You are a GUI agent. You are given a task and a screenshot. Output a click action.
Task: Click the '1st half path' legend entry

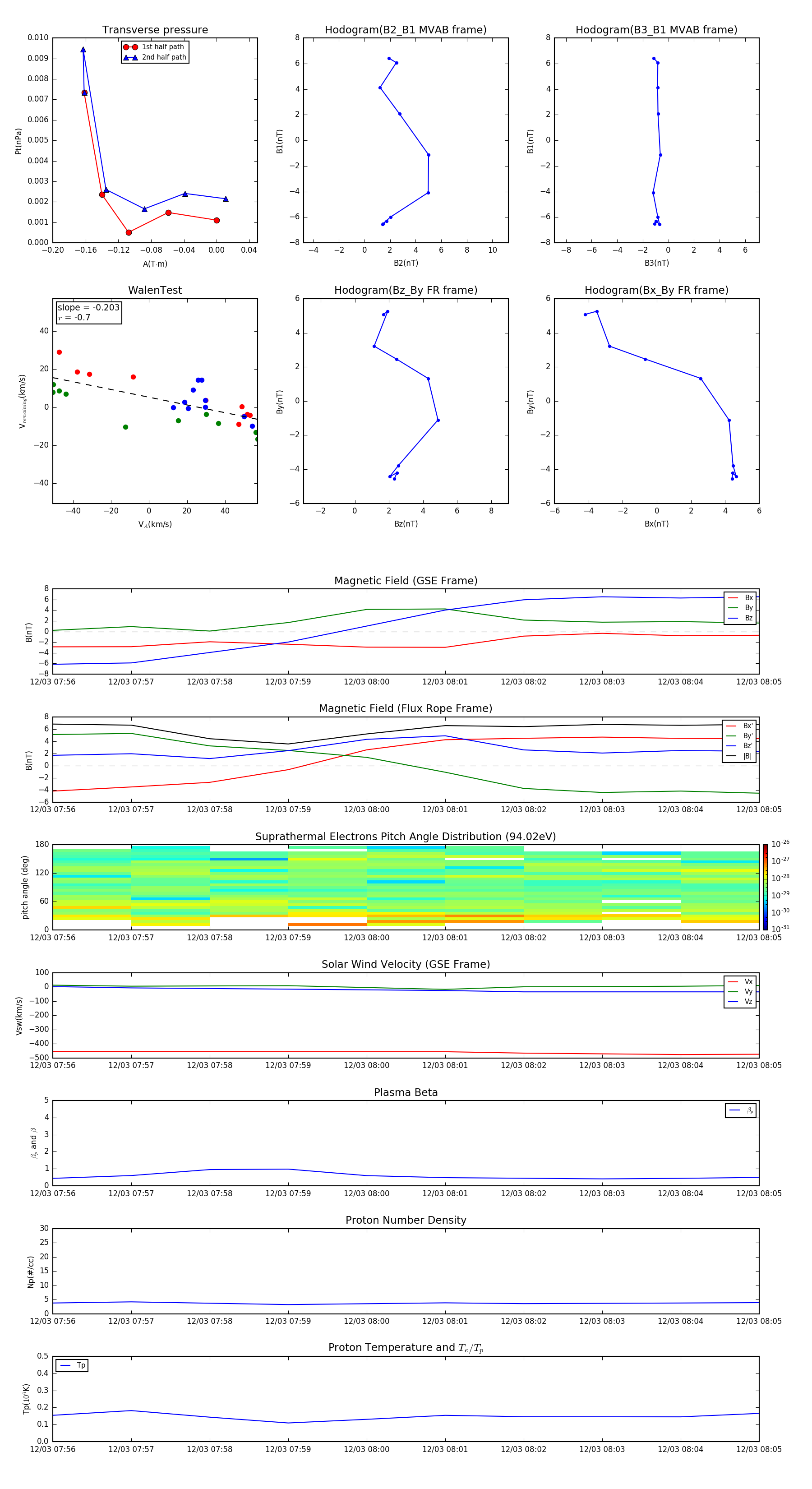coord(154,47)
